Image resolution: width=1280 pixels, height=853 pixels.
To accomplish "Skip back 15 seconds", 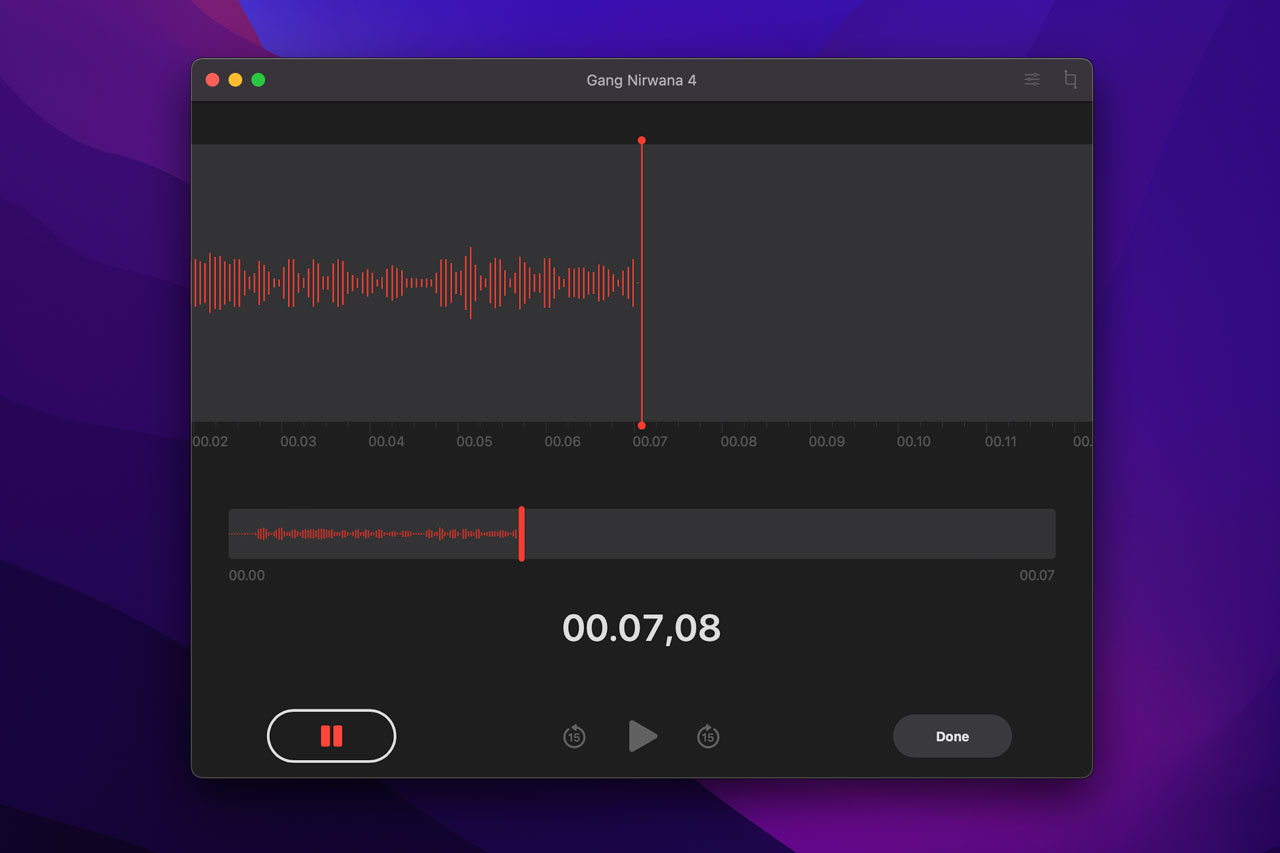I will [574, 737].
